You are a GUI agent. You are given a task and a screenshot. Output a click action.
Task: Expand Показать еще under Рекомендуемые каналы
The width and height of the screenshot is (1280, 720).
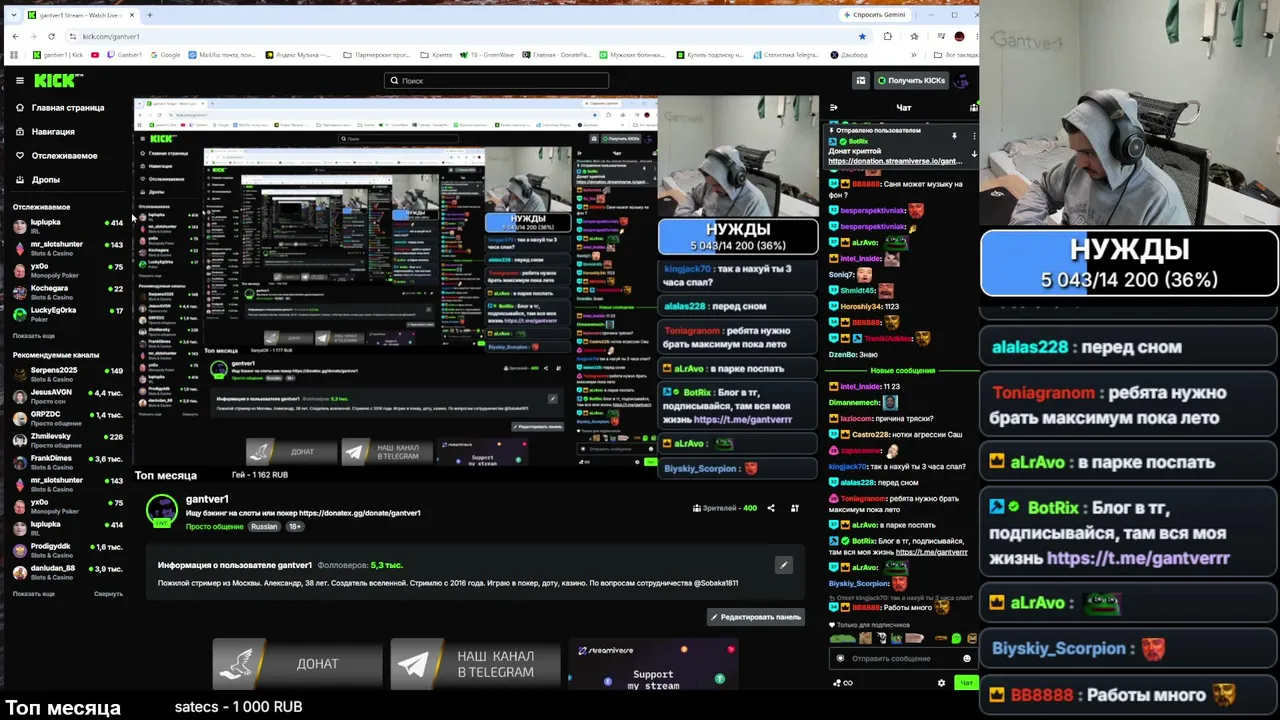34,594
